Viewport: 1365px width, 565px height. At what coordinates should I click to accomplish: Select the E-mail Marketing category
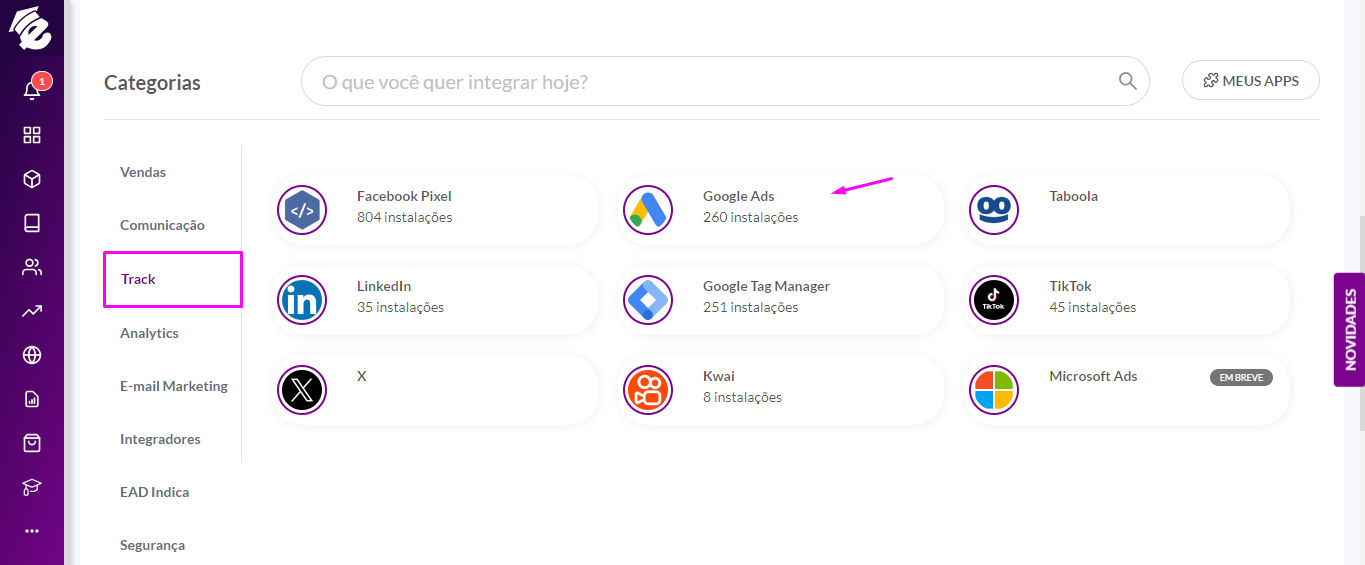(x=174, y=386)
